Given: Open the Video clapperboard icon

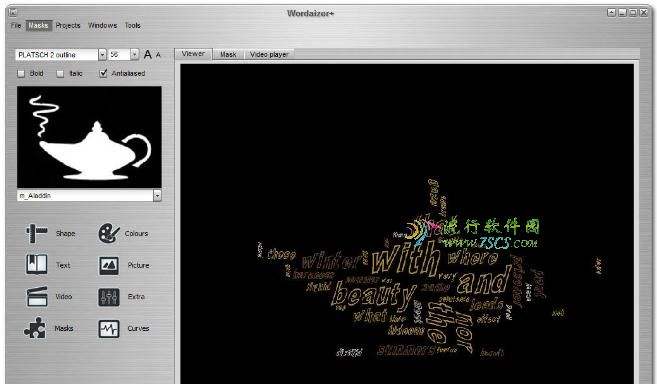Looking at the screenshot, I should (x=37, y=297).
